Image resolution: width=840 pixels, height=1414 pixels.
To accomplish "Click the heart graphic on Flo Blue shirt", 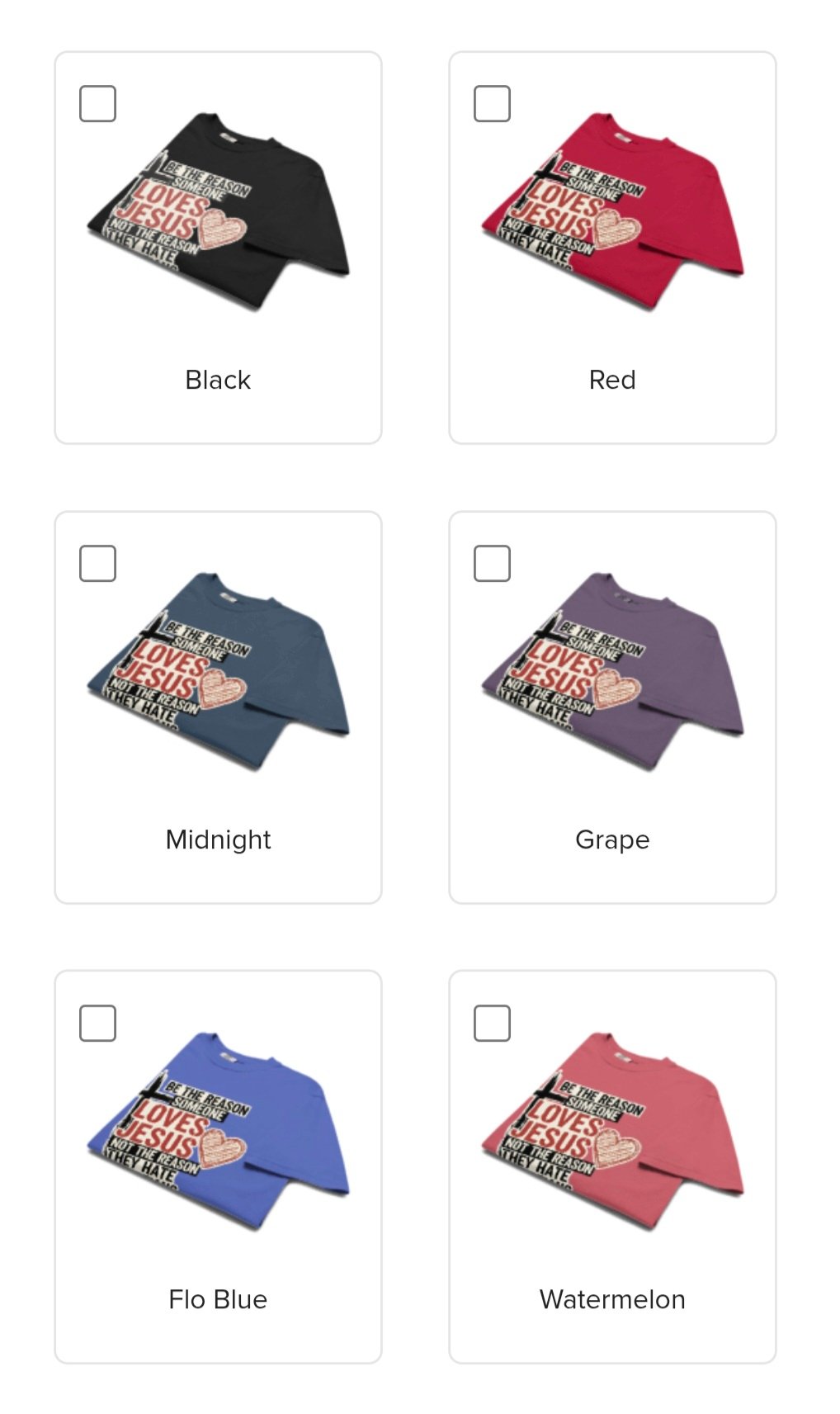I will click(x=221, y=1147).
